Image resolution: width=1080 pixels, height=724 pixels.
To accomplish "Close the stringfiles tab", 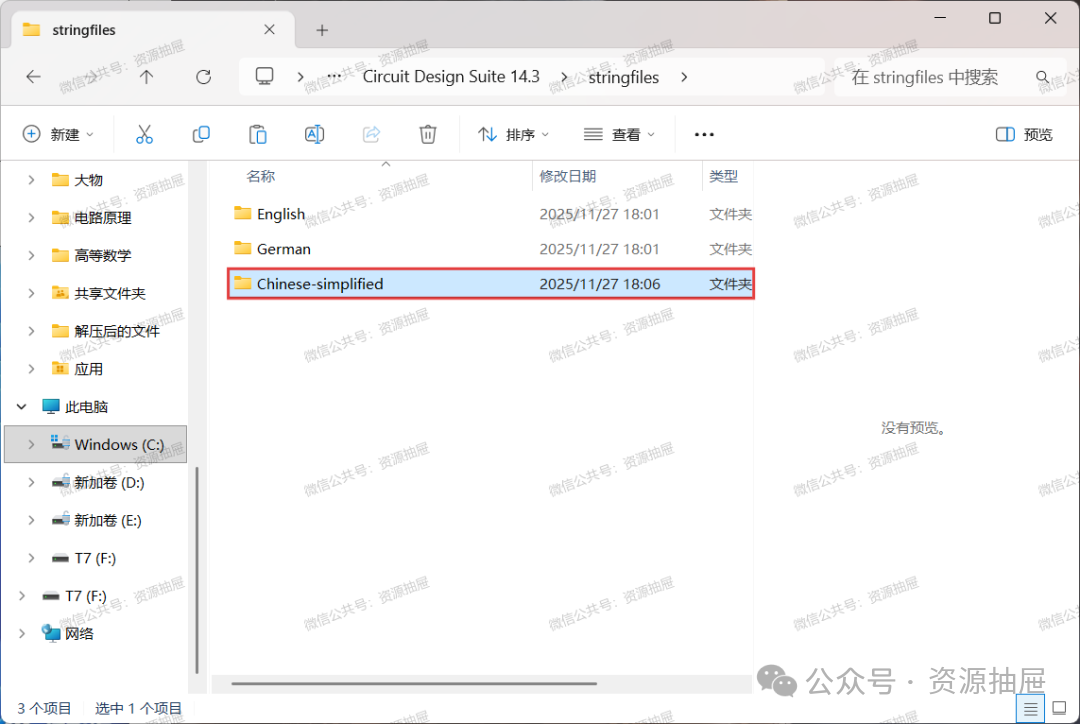I will (269, 30).
